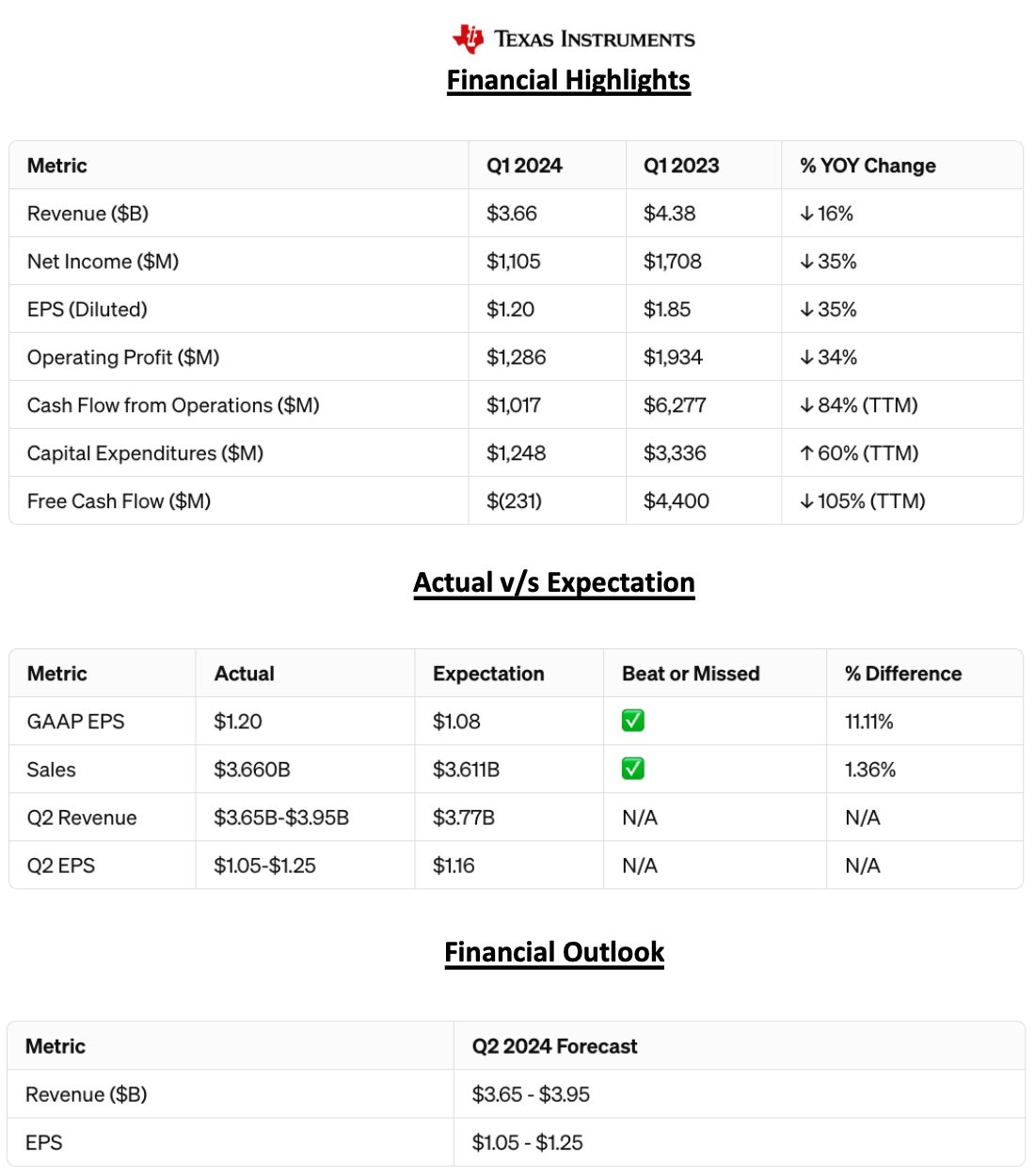Screen dimensions: 1035x1176
Task: Click the Free Cash Flow value $(231)
Action: [x=514, y=502]
